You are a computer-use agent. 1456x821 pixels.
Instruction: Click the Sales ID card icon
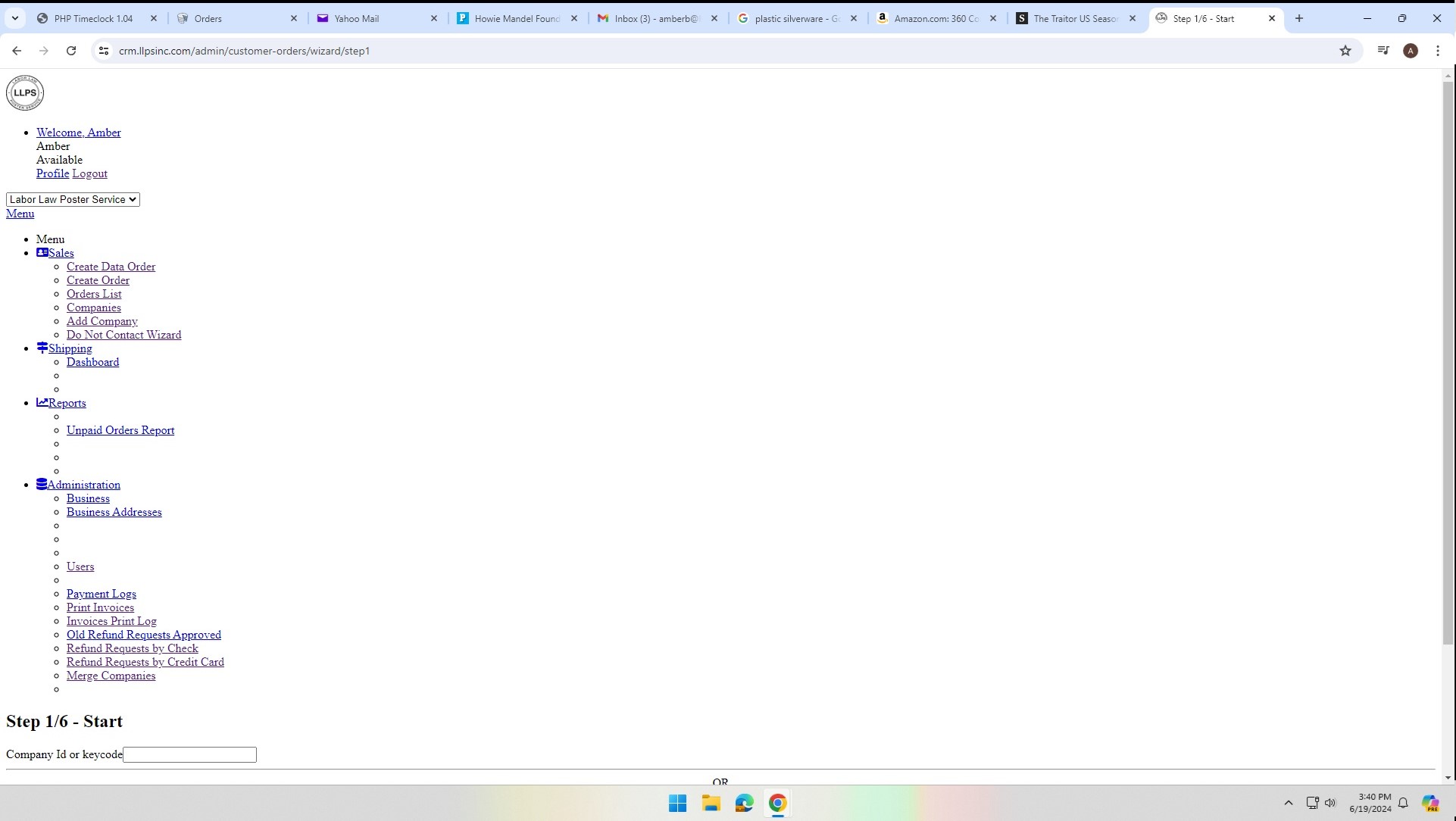coord(42,252)
